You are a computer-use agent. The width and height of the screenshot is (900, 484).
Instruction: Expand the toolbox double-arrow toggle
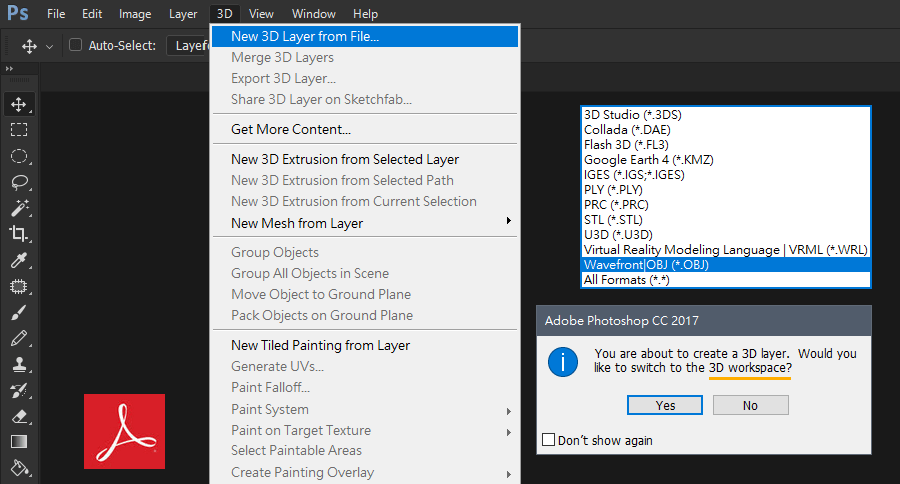[9, 68]
